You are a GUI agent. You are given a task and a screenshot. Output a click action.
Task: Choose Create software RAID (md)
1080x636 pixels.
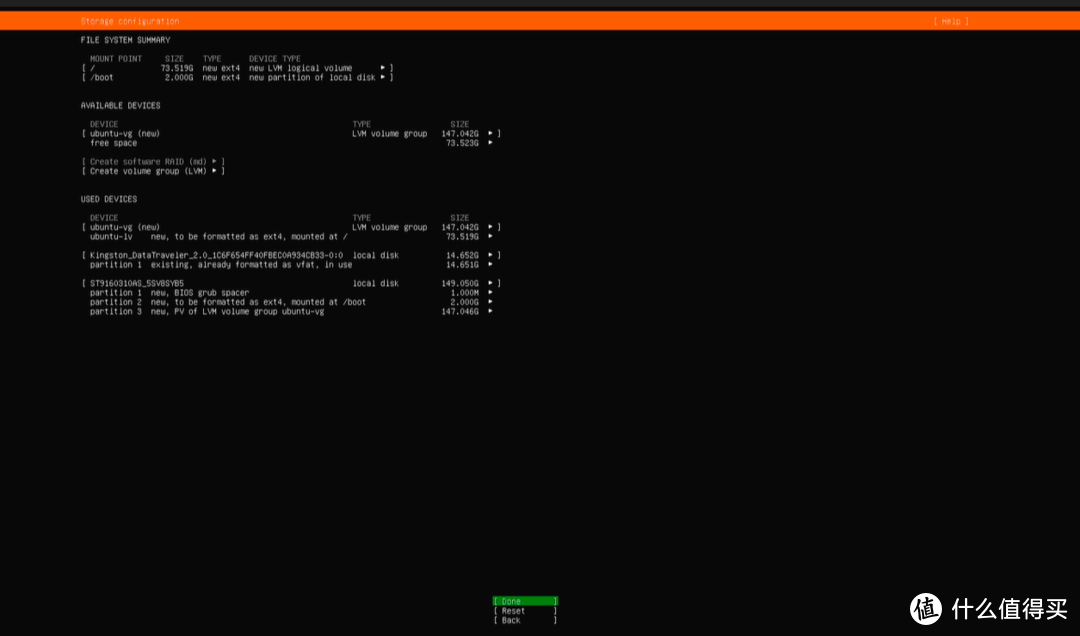pos(152,161)
